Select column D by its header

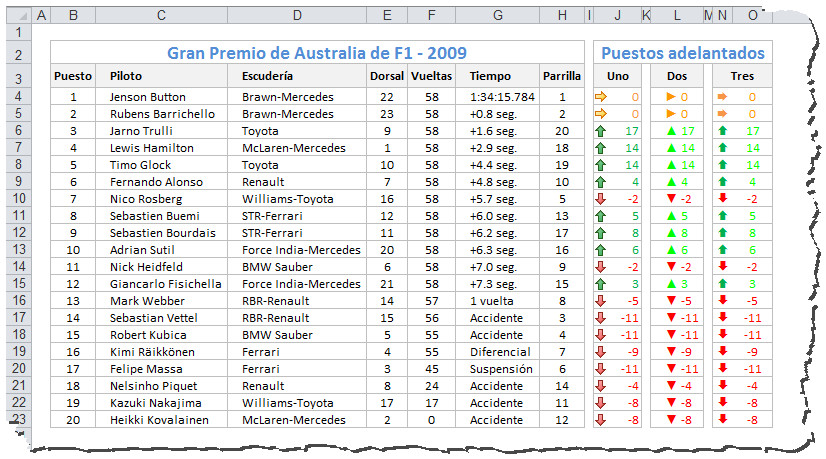click(298, 15)
